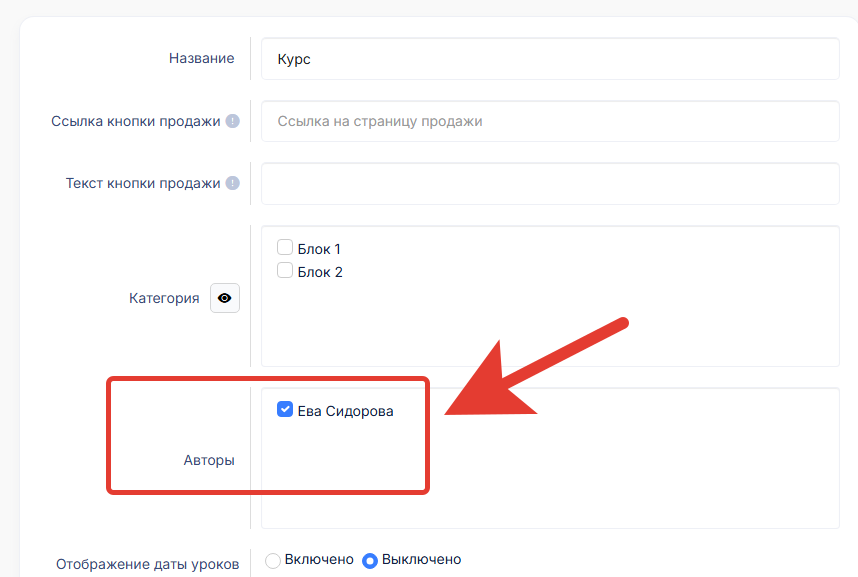This screenshot has width=858, height=577.
Task: Click blank area inside the Категория list box
Action: coord(550,323)
